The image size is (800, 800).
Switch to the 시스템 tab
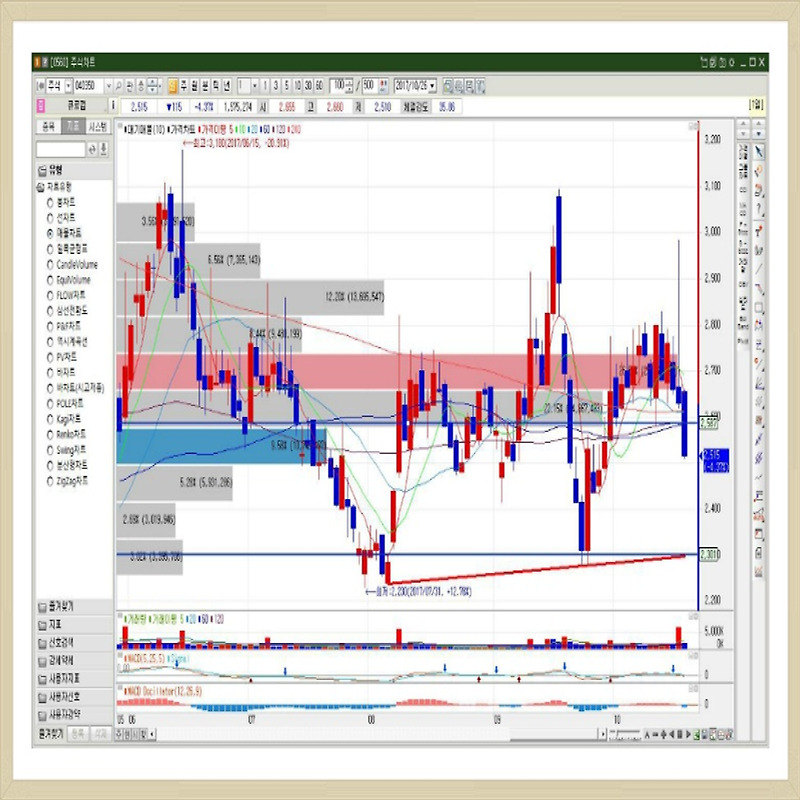click(97, 127)
